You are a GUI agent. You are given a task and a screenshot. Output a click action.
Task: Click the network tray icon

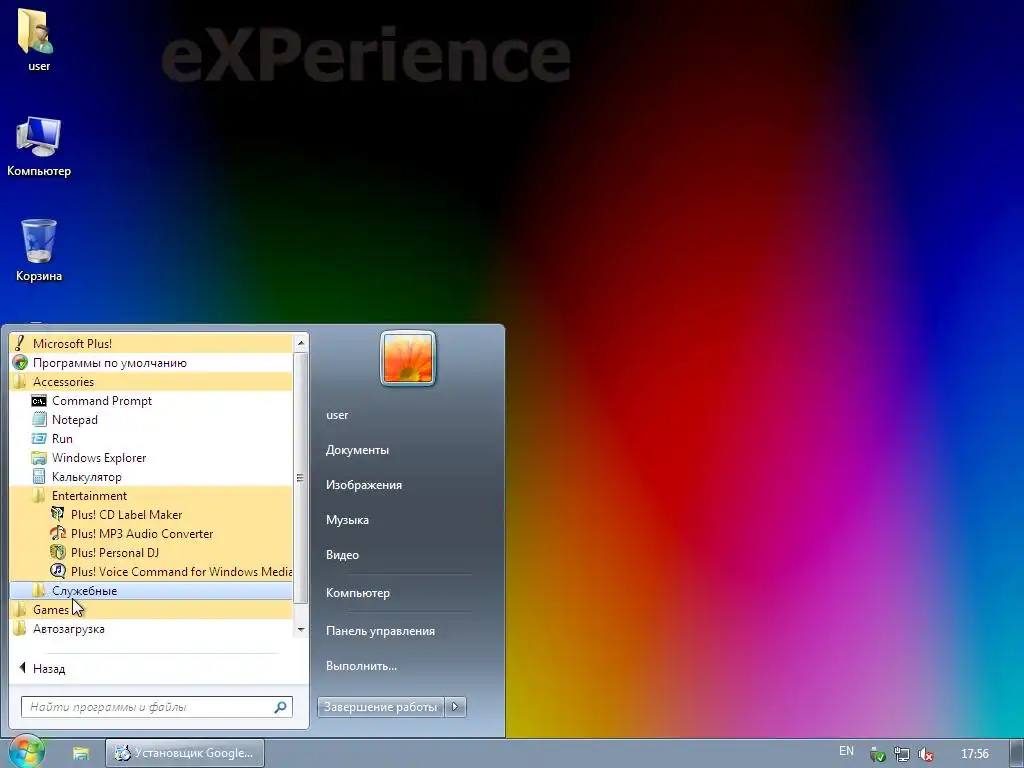tap(901, 754)
